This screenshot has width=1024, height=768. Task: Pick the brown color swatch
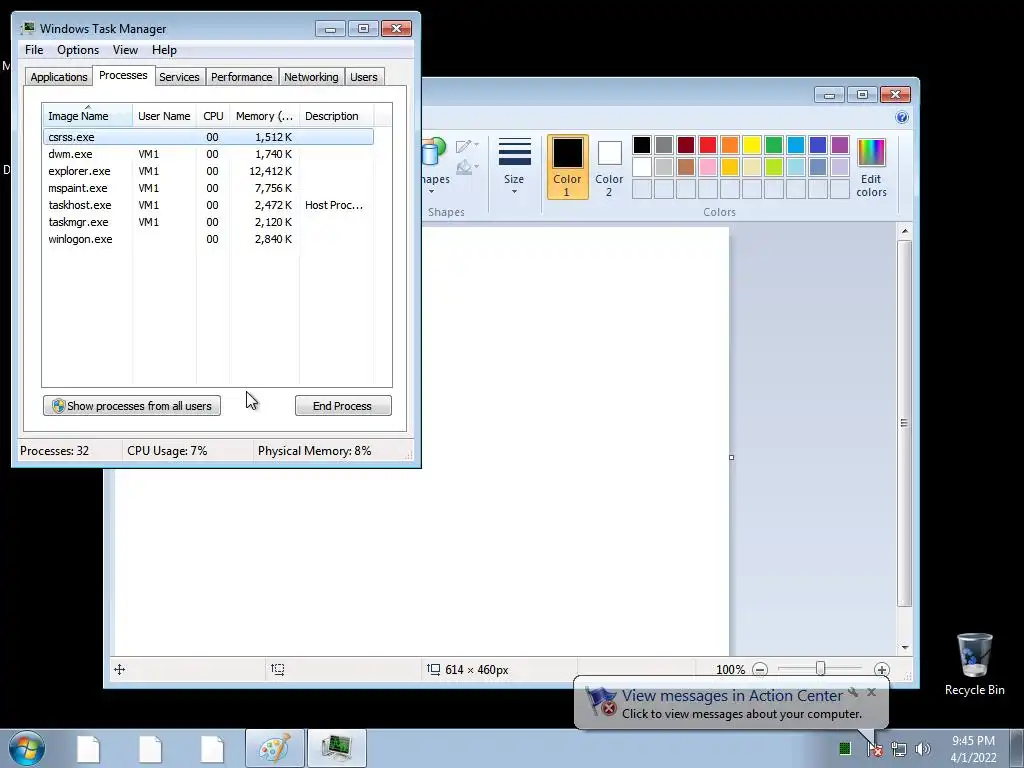click(x=686, y=167)
